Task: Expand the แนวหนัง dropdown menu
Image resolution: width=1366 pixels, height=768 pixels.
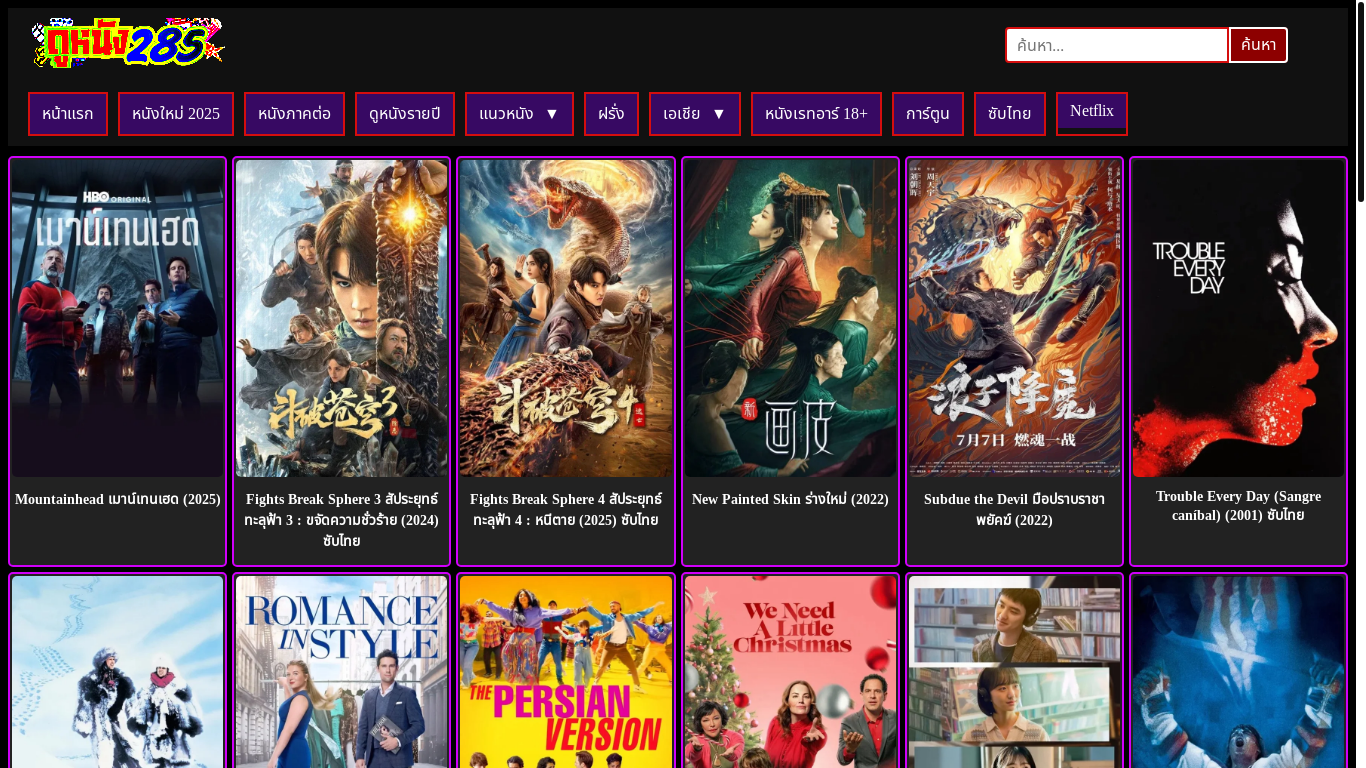Action: 519,114
